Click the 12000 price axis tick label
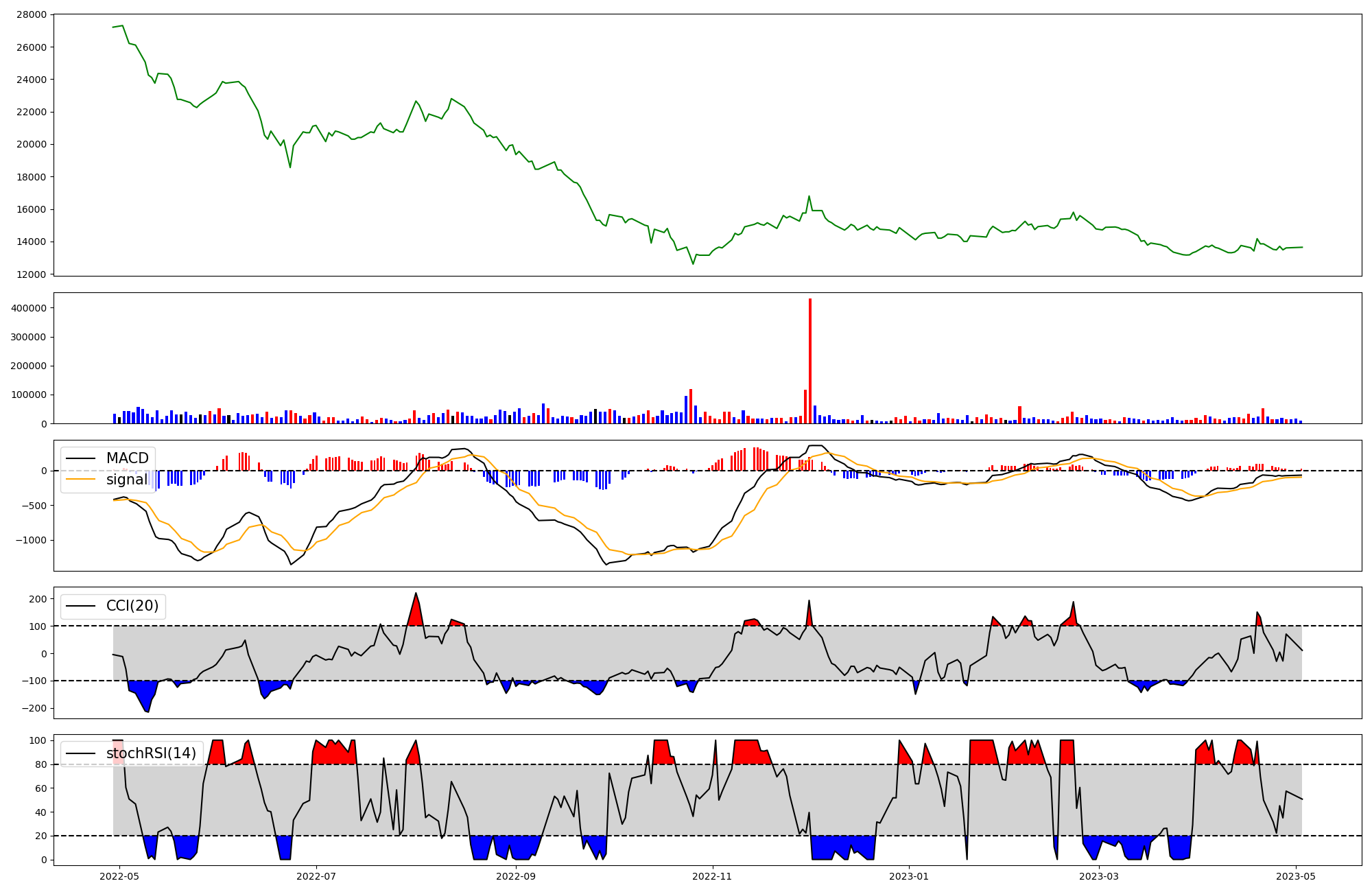Screen dimensions: 1372x892 click(30, 274)
